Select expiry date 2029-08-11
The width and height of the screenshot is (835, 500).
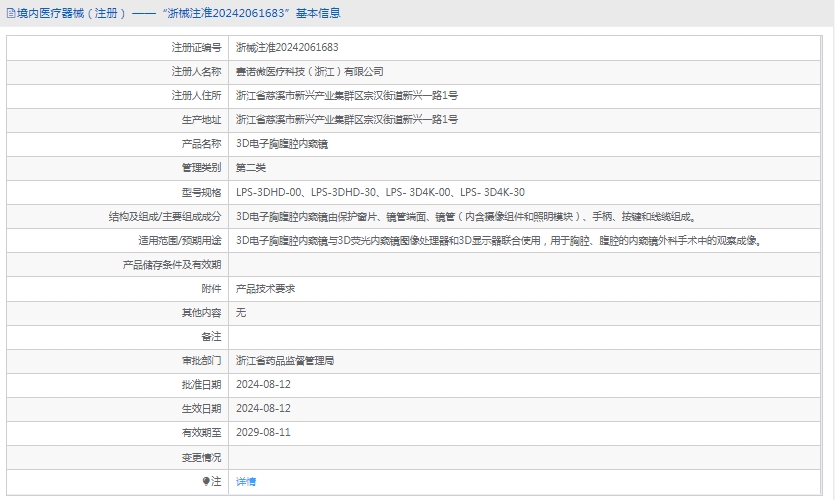coord(263,432)
